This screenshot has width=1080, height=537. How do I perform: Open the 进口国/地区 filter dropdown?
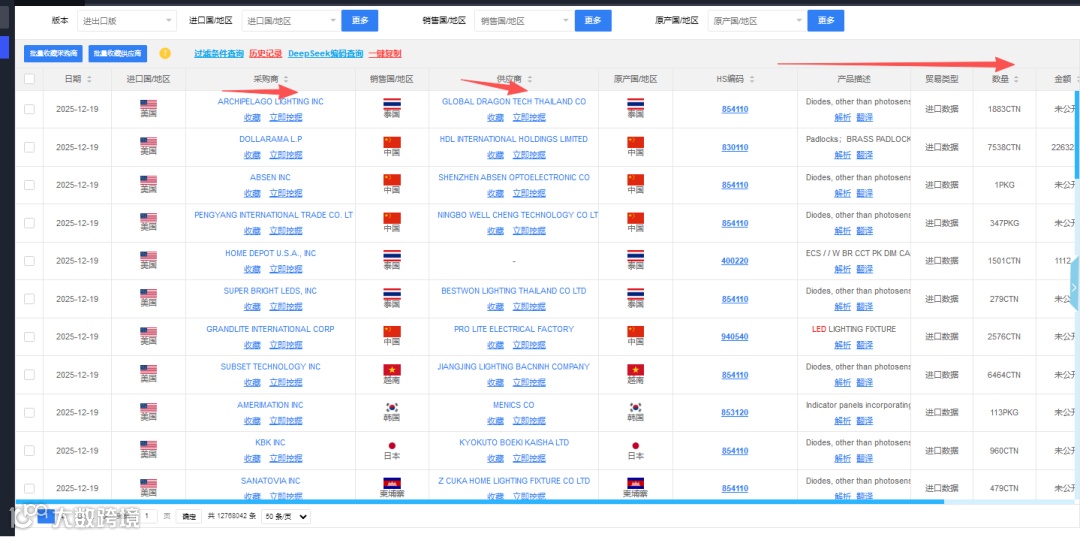pos(290,21)
